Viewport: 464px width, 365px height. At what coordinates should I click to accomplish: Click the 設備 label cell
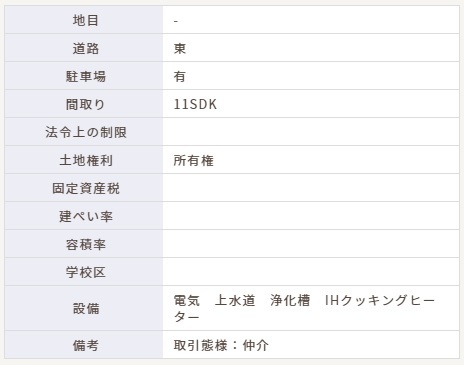(x=84, y=308)
